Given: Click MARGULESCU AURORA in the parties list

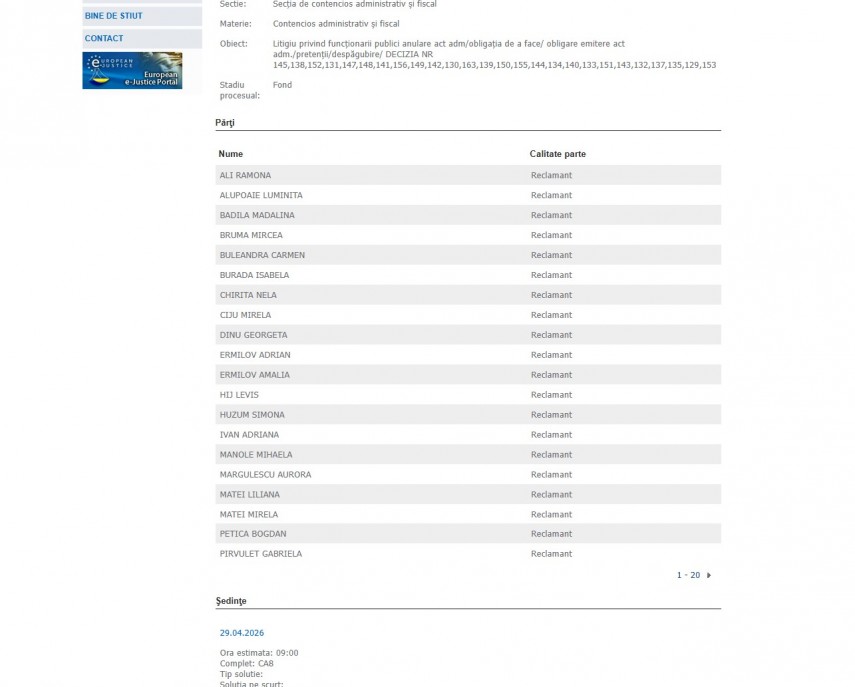Looking at the screenshot, I should [x=265, y=475].
